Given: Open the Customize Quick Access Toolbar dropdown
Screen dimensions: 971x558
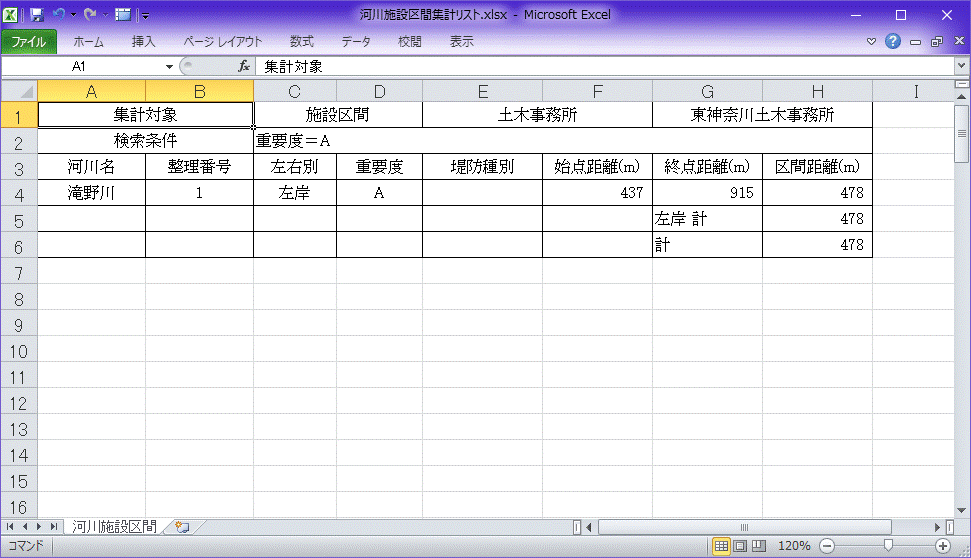Looking at the screenshot, I should (146, 16).
